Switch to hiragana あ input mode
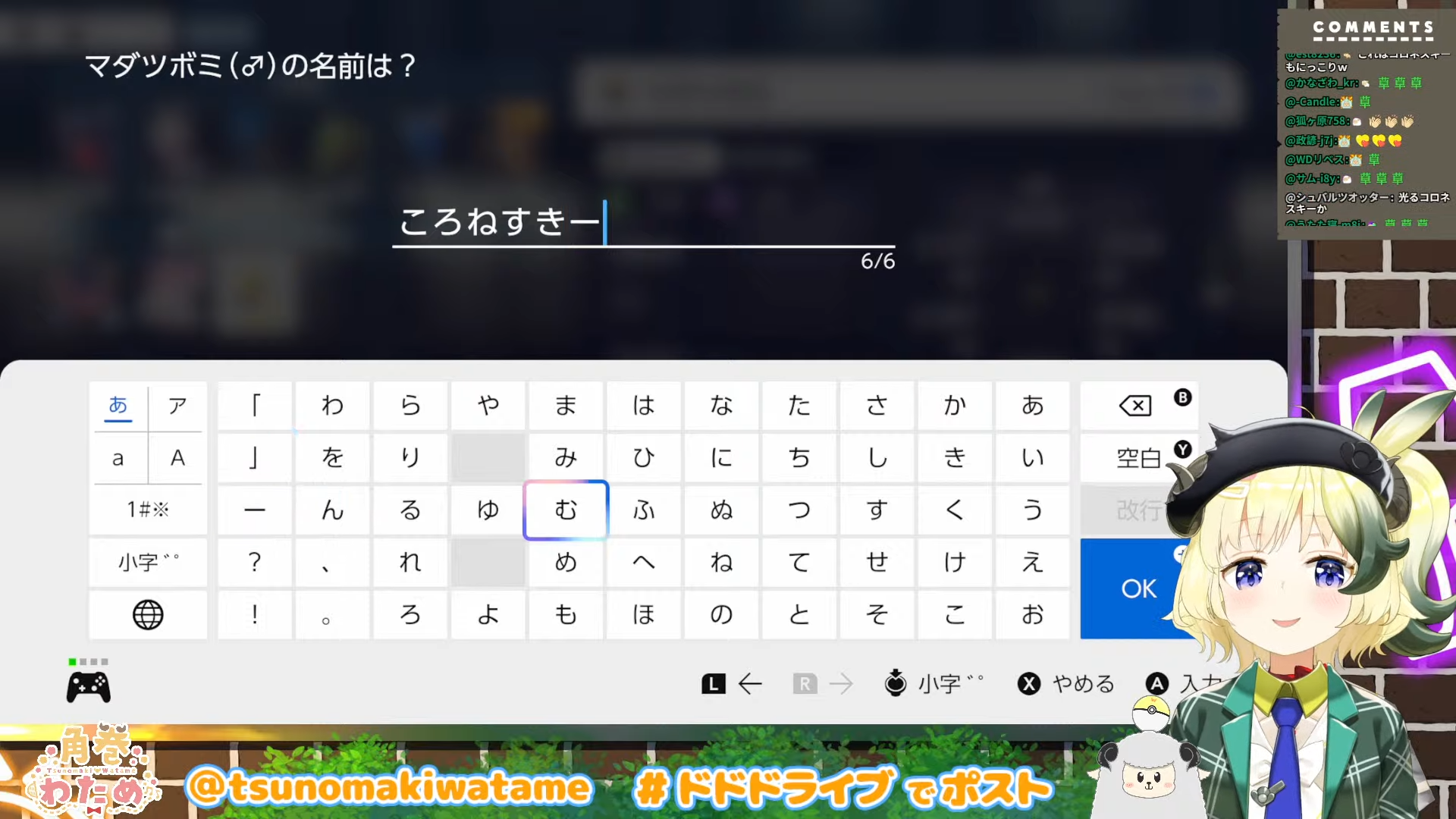 point(118,406)
